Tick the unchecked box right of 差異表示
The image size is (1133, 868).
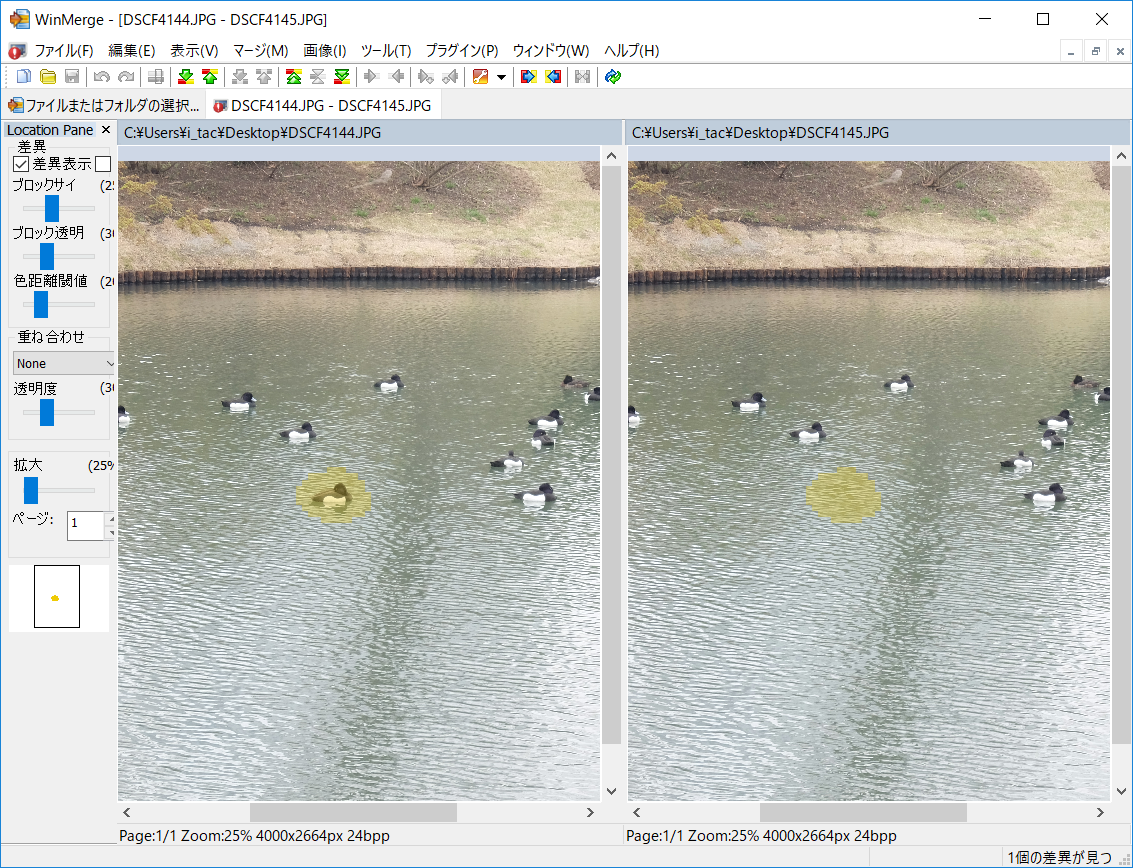[x=103, y=165]
